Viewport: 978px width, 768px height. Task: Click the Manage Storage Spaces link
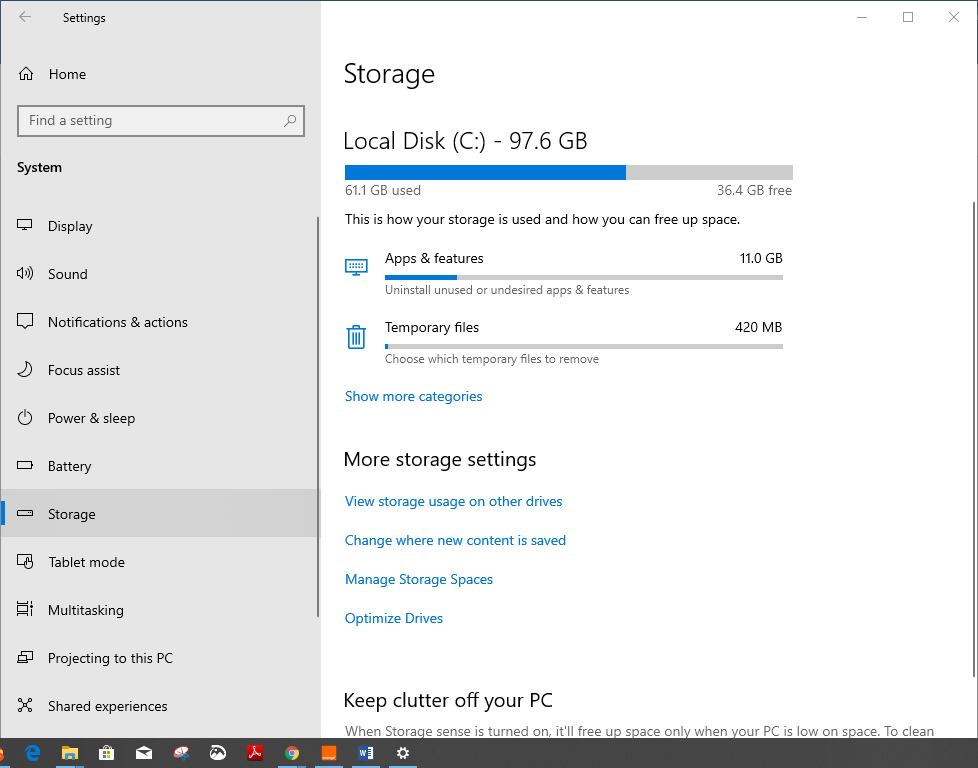[x=418, y=580]
